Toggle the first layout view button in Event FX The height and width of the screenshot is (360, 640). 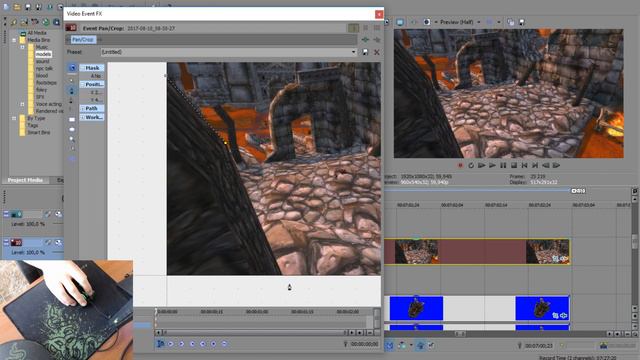click(x=353, y=28)
